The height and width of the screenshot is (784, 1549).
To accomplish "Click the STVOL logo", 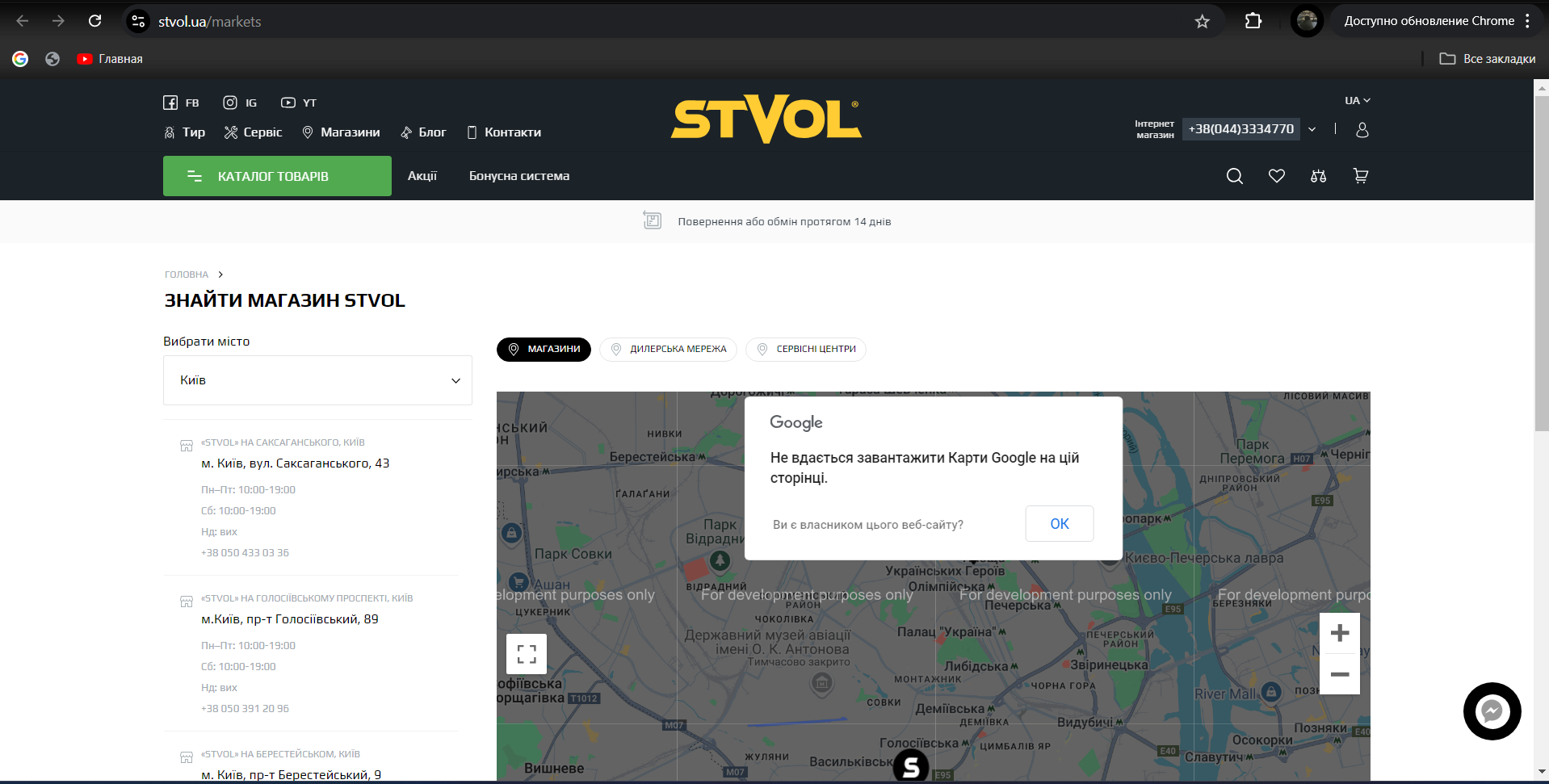I will [x=766, y=119].
